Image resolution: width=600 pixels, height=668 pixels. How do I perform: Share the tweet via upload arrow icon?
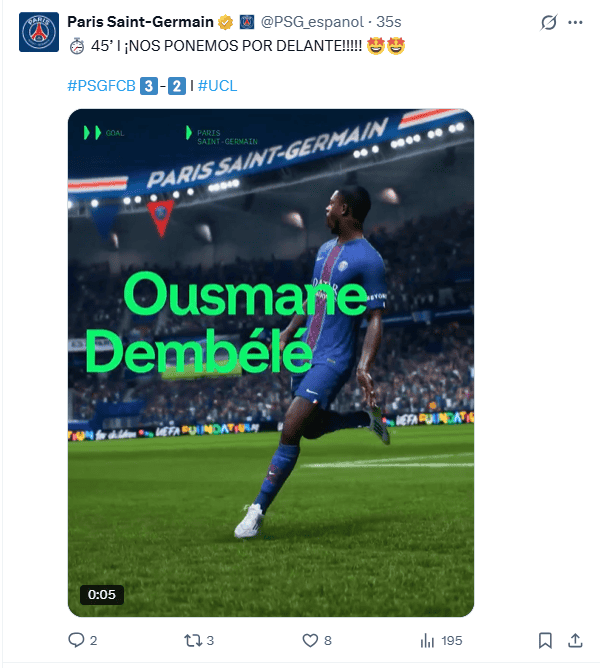coord(575,640)
